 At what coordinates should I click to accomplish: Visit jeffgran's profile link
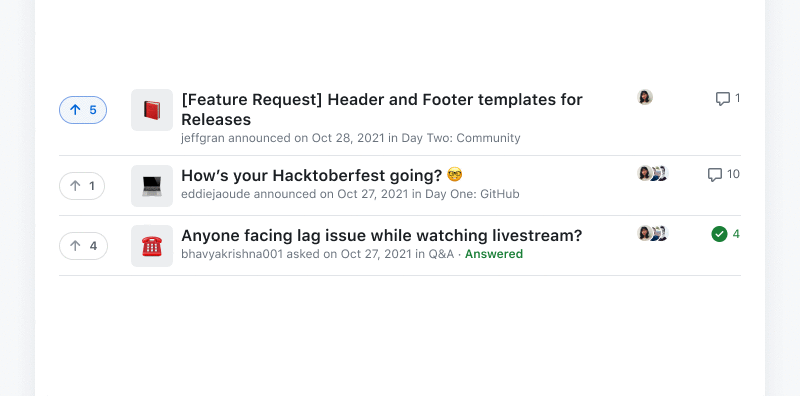[x=203, y=138]
